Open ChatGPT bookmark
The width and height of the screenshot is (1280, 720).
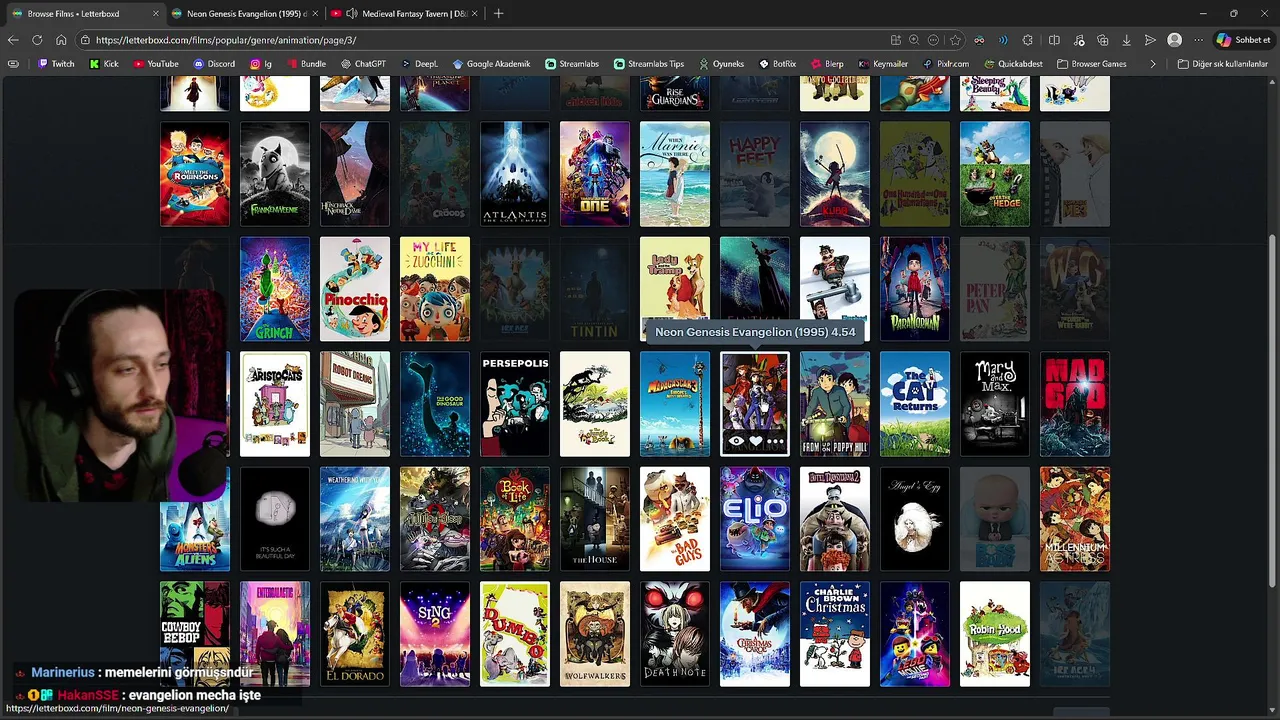click(363, 64)
